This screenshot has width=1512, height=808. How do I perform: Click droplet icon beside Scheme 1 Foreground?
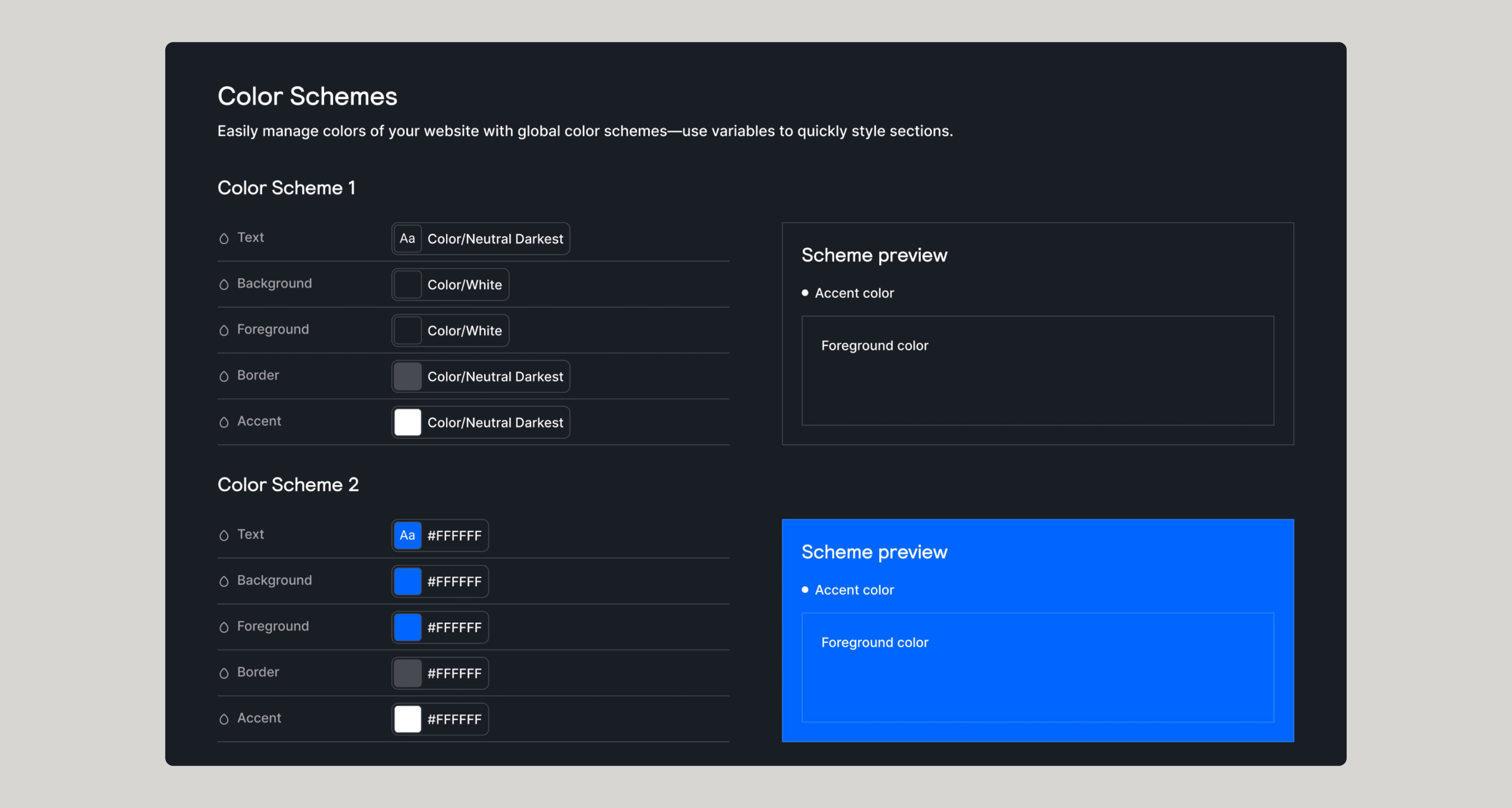(x=224, y=330)
